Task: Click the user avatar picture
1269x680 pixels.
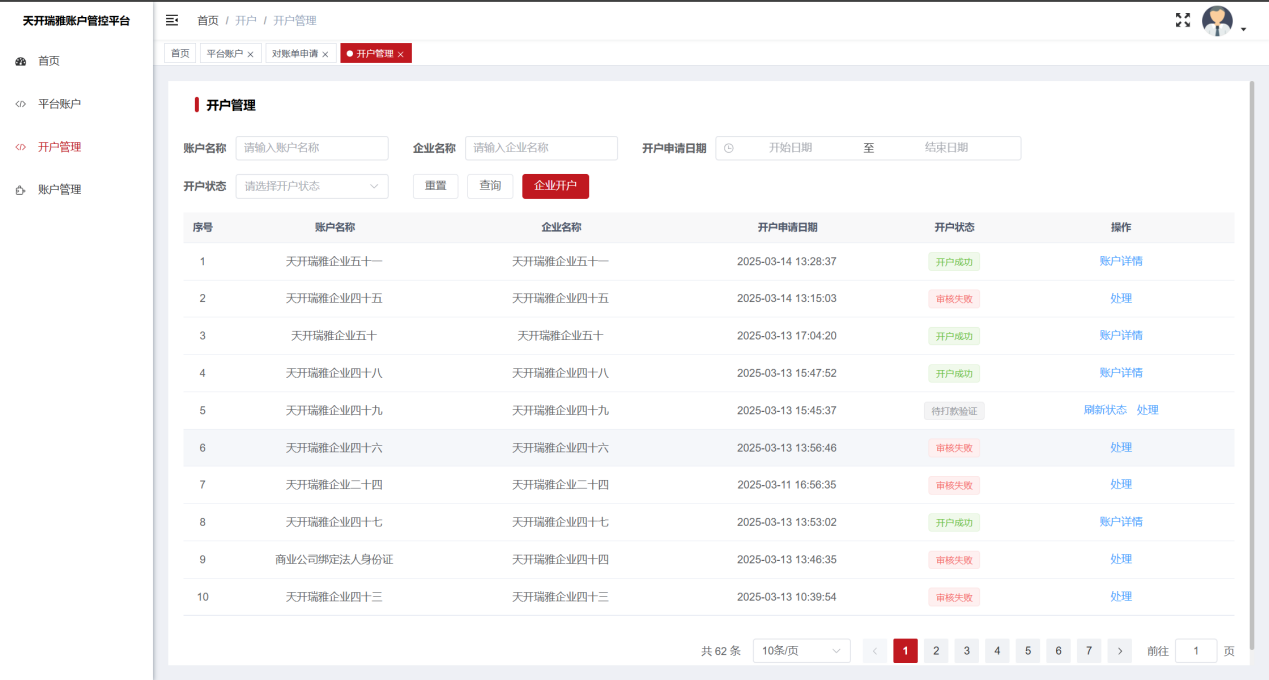Action: coord(1217,21)
